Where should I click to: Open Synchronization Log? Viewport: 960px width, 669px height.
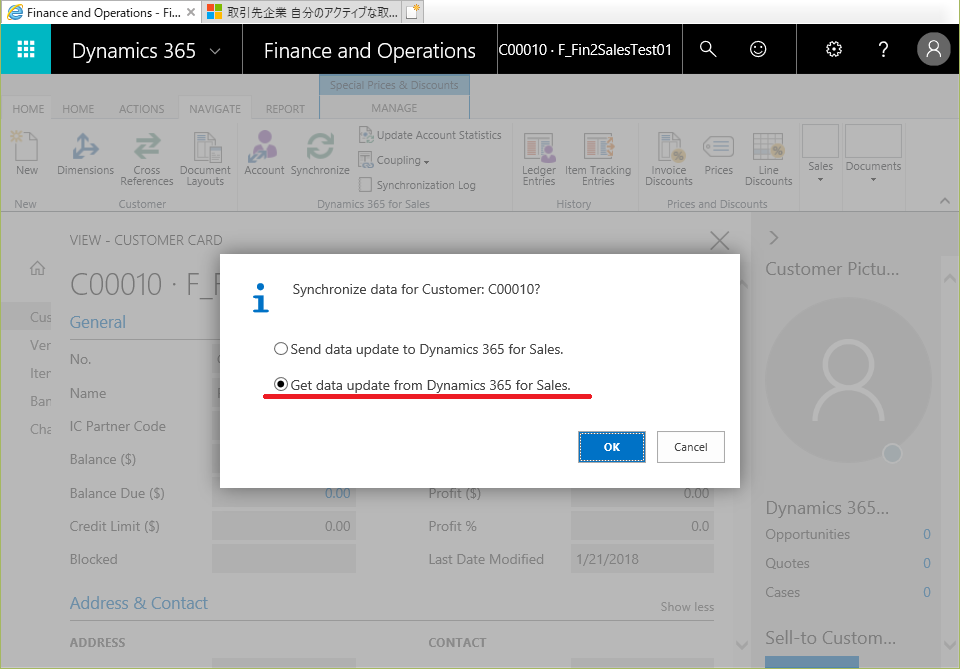click(x=418, y=185)
